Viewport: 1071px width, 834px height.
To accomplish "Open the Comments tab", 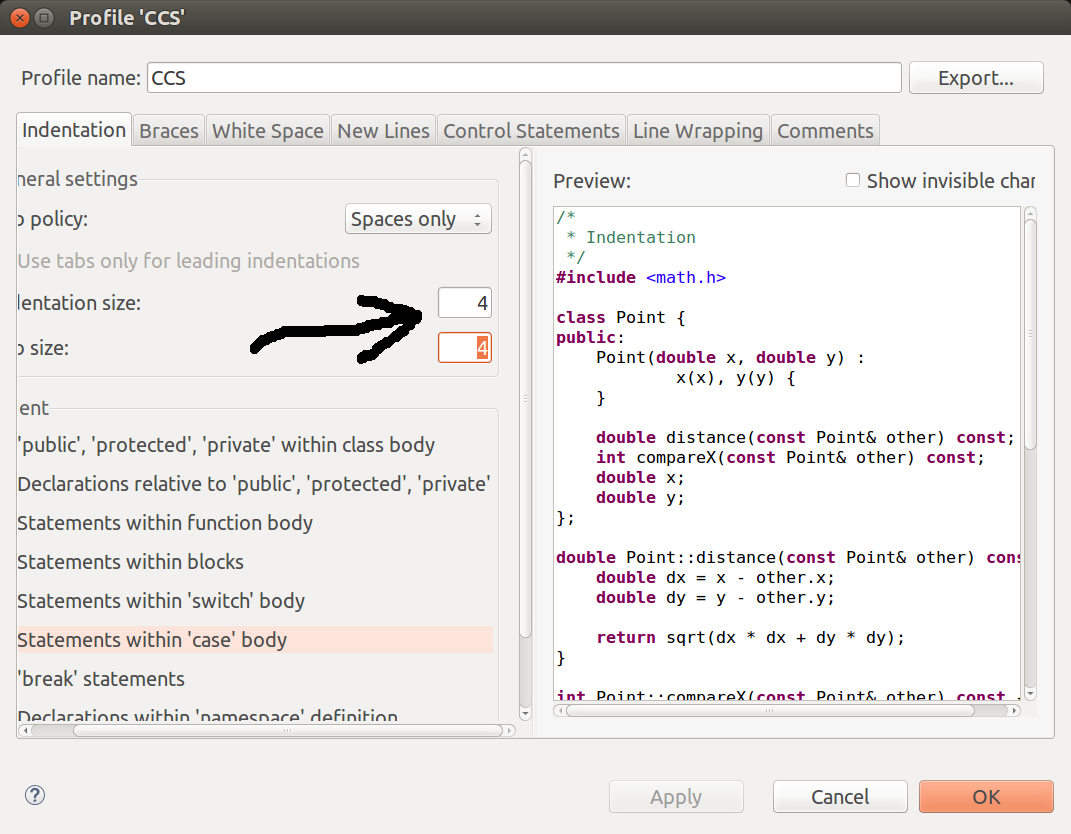I will (825, 129).
